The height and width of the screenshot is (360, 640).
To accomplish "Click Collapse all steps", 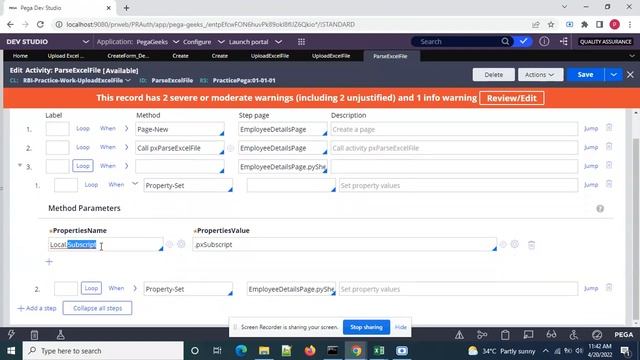I will 97,308.
